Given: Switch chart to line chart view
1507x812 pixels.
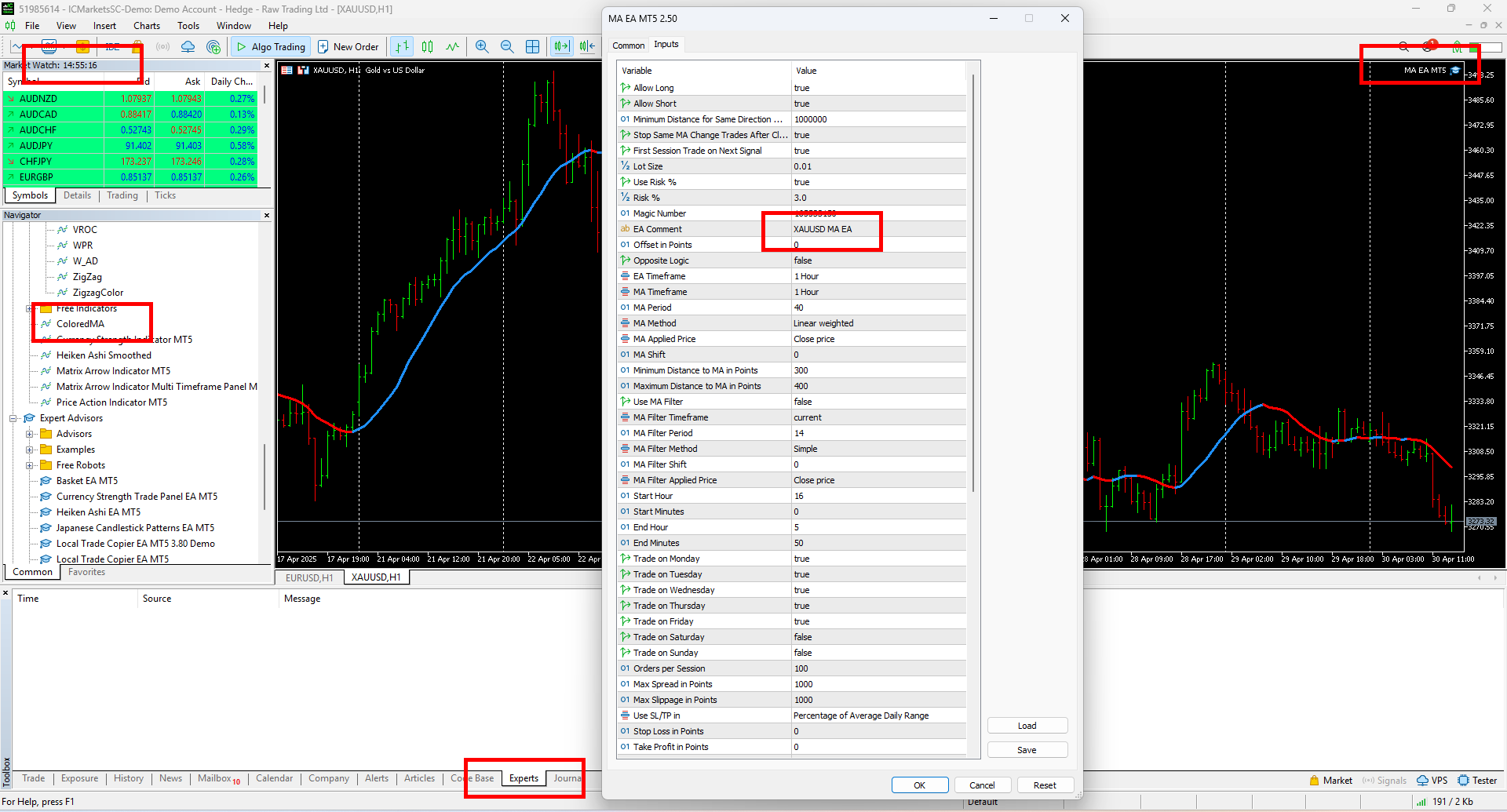Looking at the screenshot, I should click(x=452, y=47).
